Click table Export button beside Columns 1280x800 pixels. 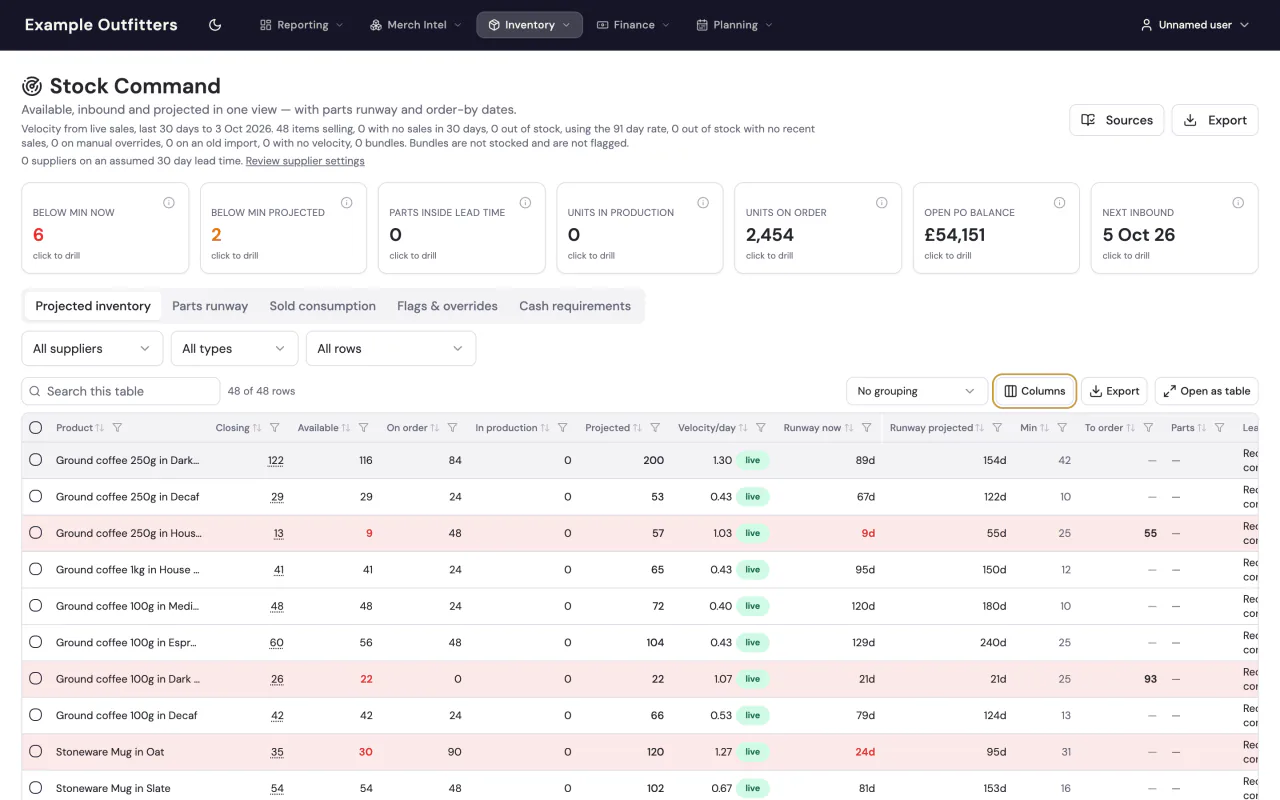click(x=1114, y=391)
